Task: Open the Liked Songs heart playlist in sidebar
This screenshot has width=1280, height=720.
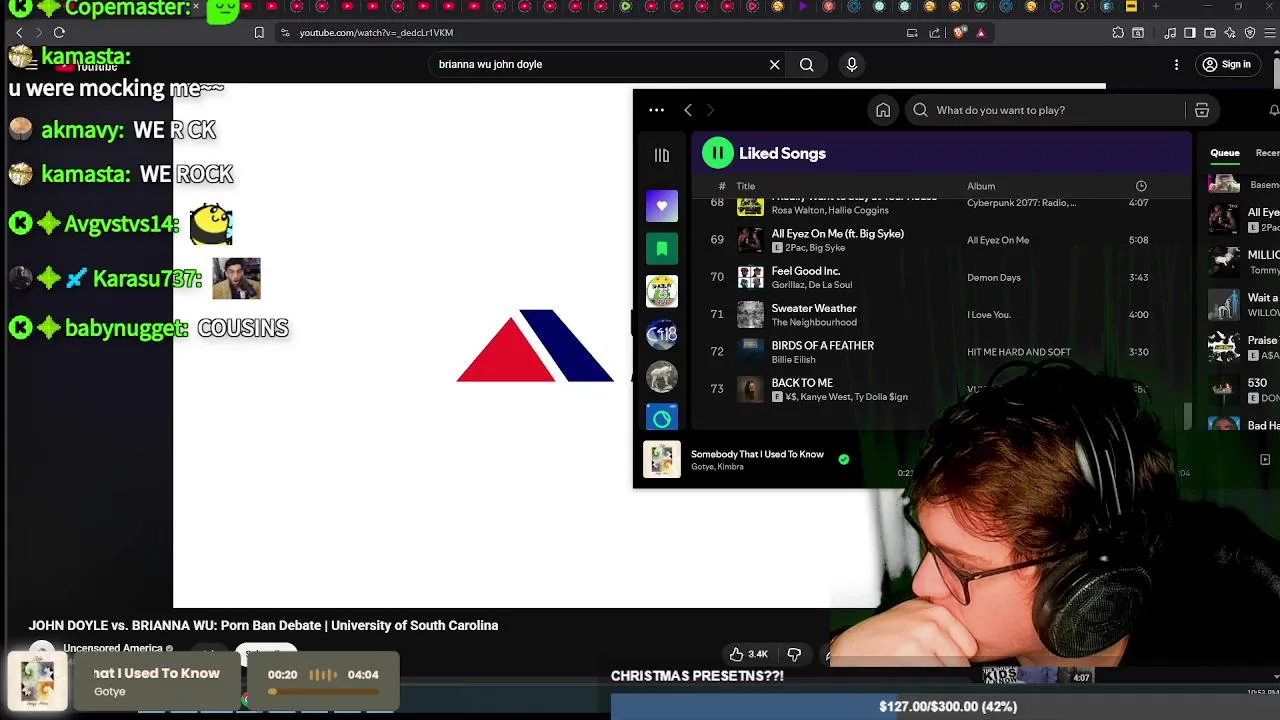Action: (661, 206)
